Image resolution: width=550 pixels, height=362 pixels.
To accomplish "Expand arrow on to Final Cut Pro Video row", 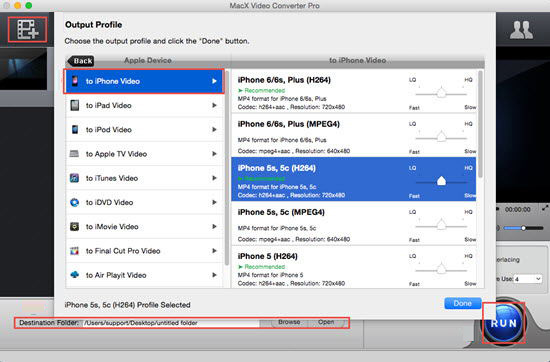I will pyautogui.click(x=214, y=251).
